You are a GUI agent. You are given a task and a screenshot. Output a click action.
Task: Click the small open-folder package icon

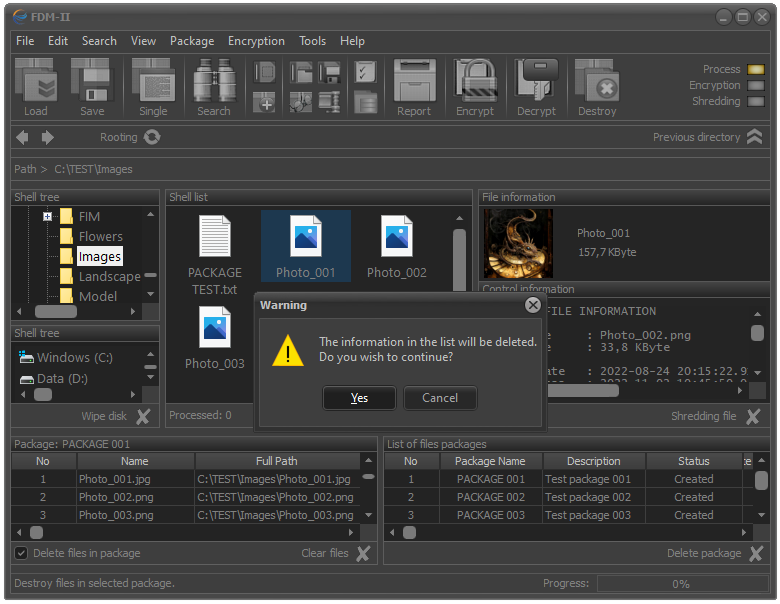pos(301,72)
